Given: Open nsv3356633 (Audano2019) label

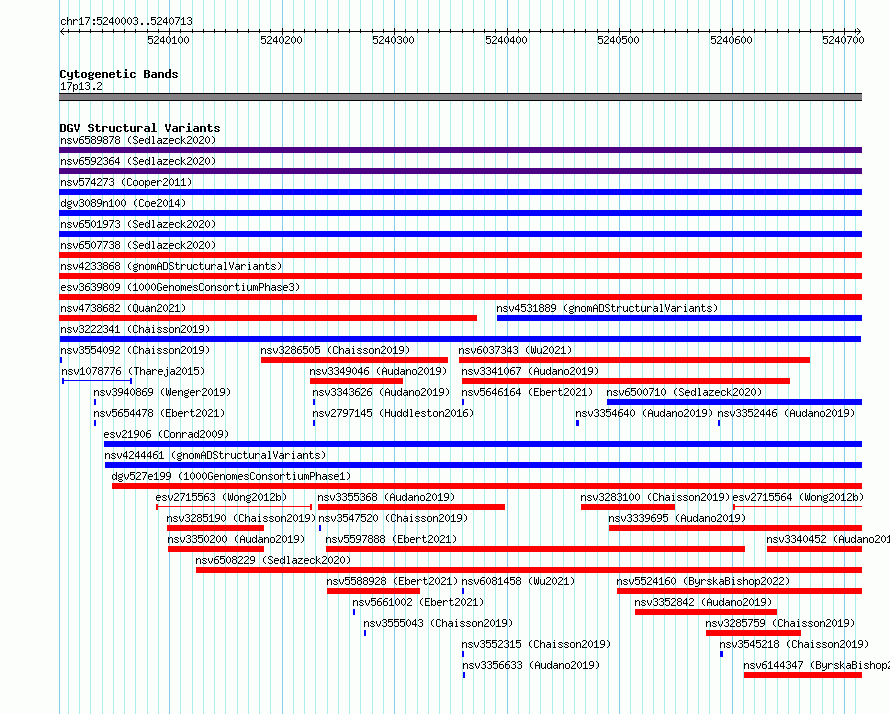Looking at the screenshot, I should [531, 665].
